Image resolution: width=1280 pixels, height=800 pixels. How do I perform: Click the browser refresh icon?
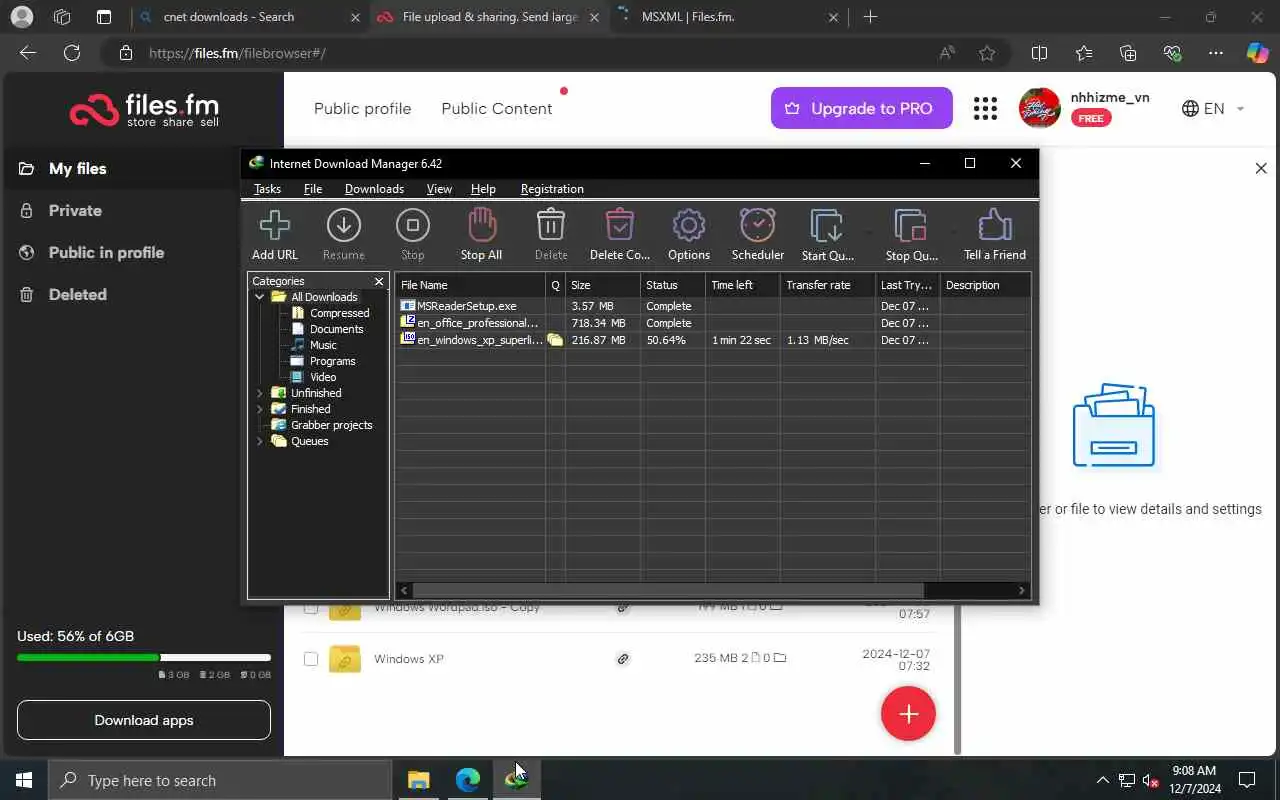pyautogui.click(x=72, y=53)
